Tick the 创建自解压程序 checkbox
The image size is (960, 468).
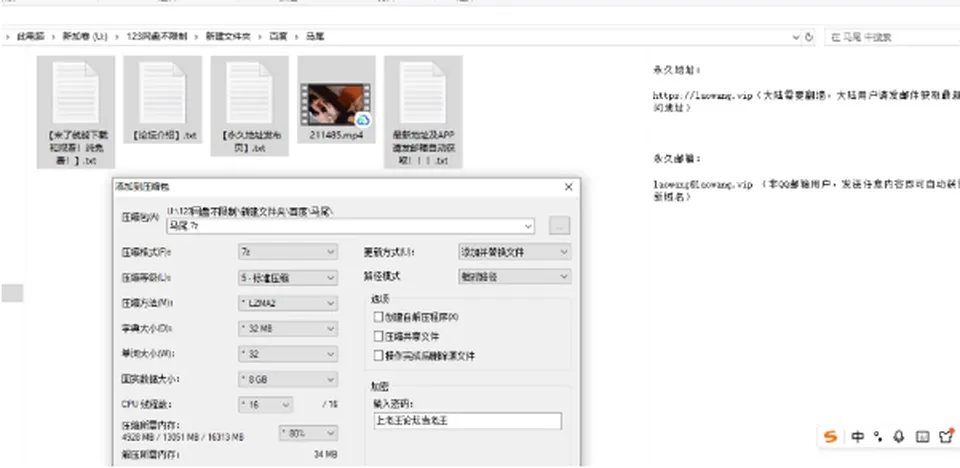point(378,317)
